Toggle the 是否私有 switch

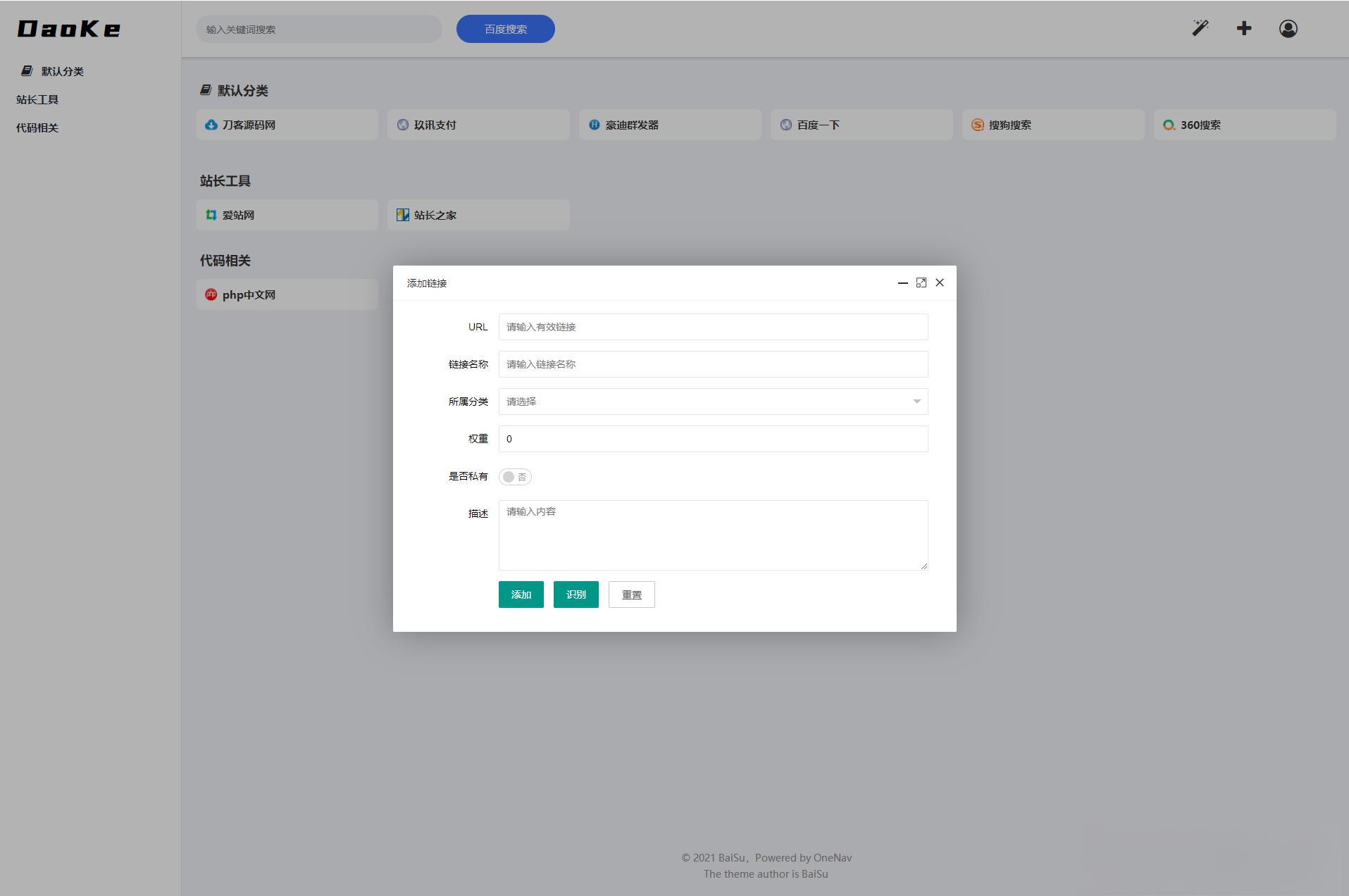click(515, 477)
